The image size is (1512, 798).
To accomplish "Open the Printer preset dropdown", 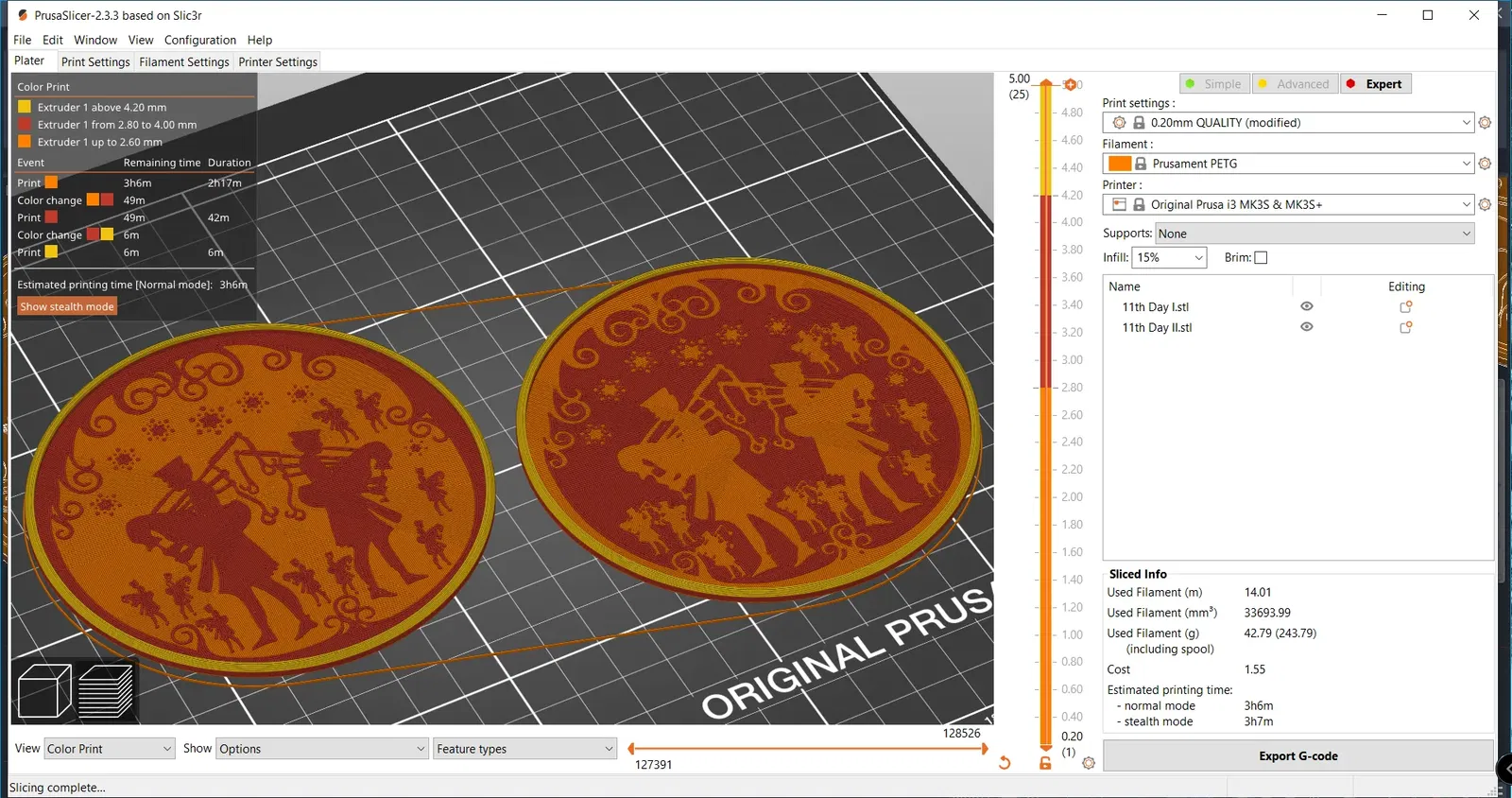I will [1288, 204].
